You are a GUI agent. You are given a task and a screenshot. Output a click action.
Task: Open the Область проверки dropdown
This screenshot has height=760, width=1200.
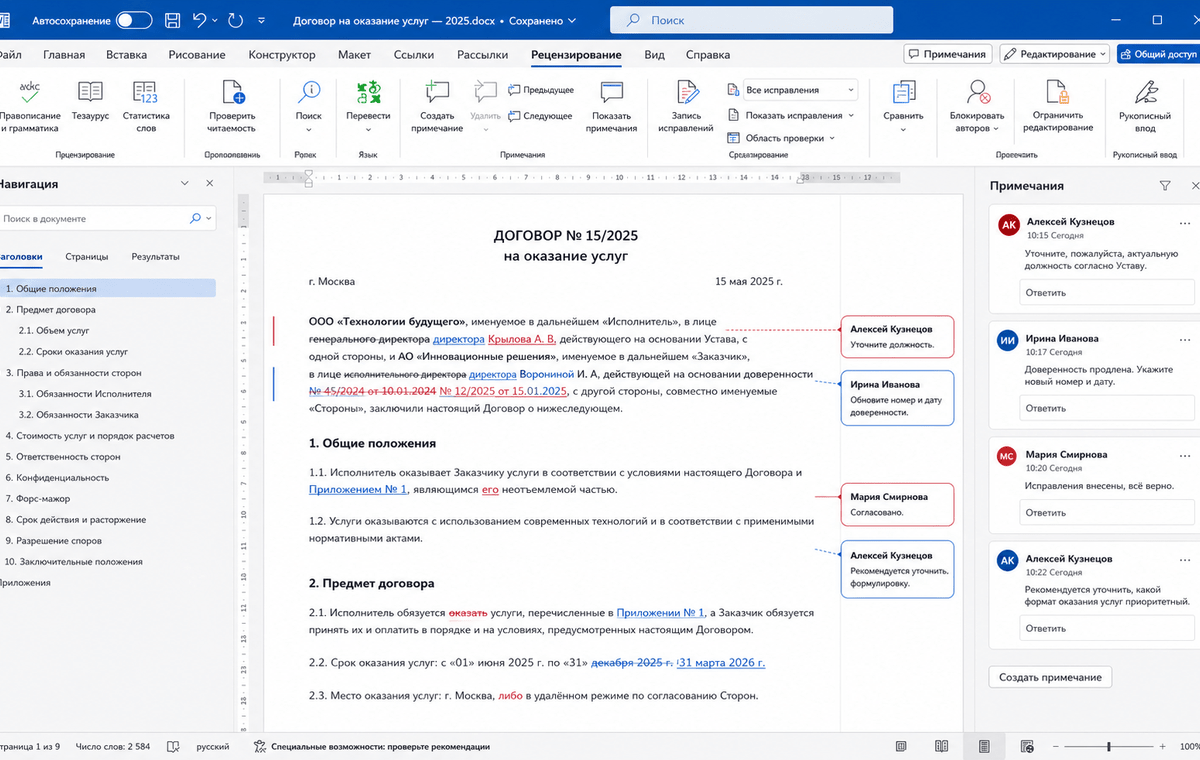click(781, 138)
